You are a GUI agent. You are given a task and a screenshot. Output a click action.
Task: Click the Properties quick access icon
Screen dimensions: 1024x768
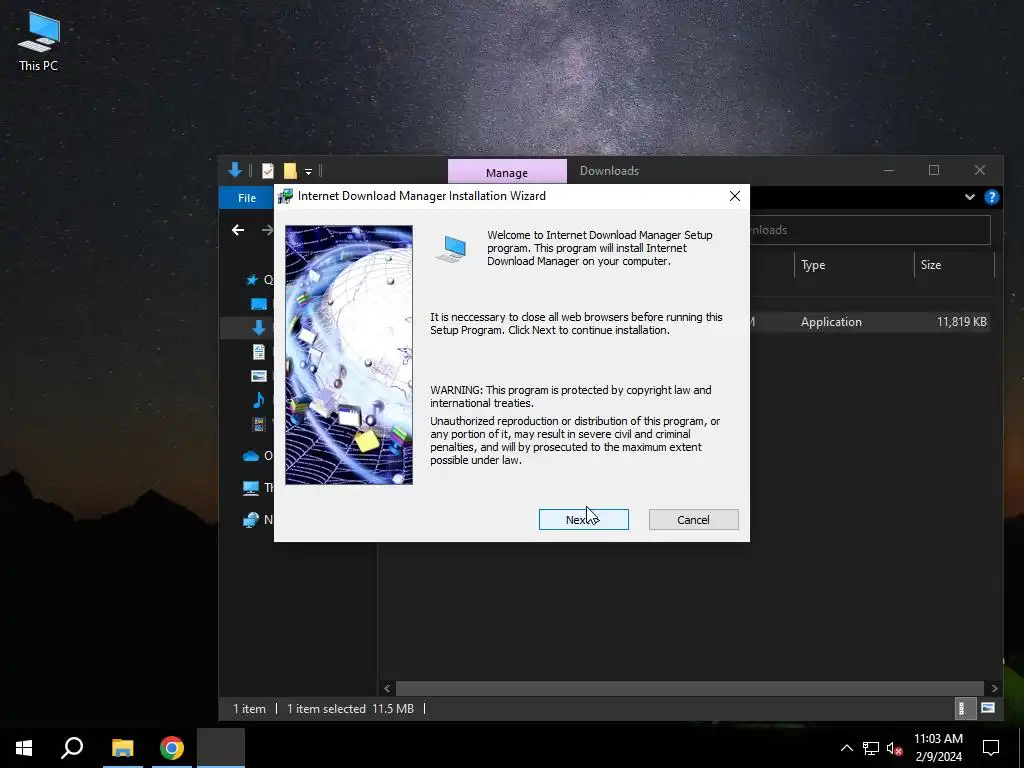click(x=268, y=171)
